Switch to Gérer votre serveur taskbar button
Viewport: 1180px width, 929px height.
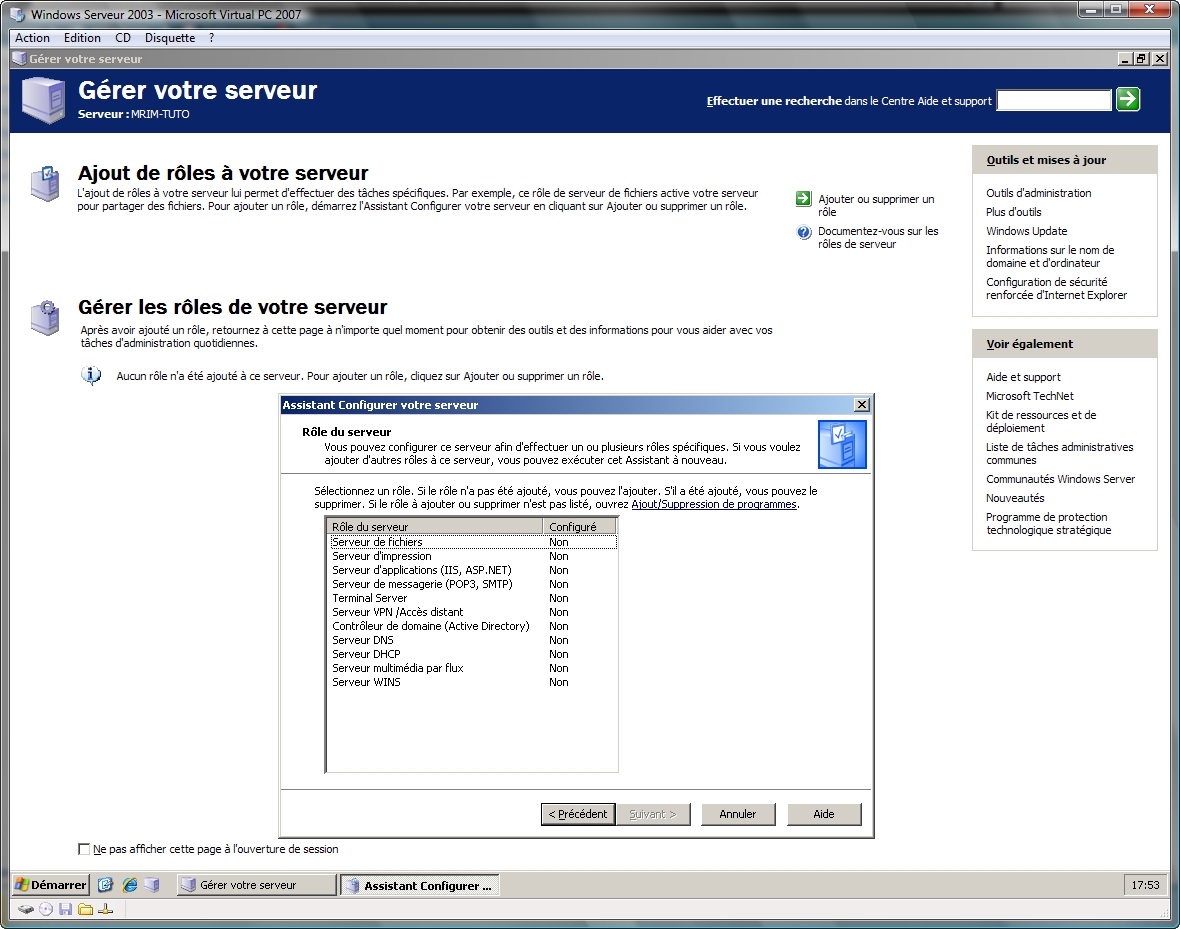point(256,885)
